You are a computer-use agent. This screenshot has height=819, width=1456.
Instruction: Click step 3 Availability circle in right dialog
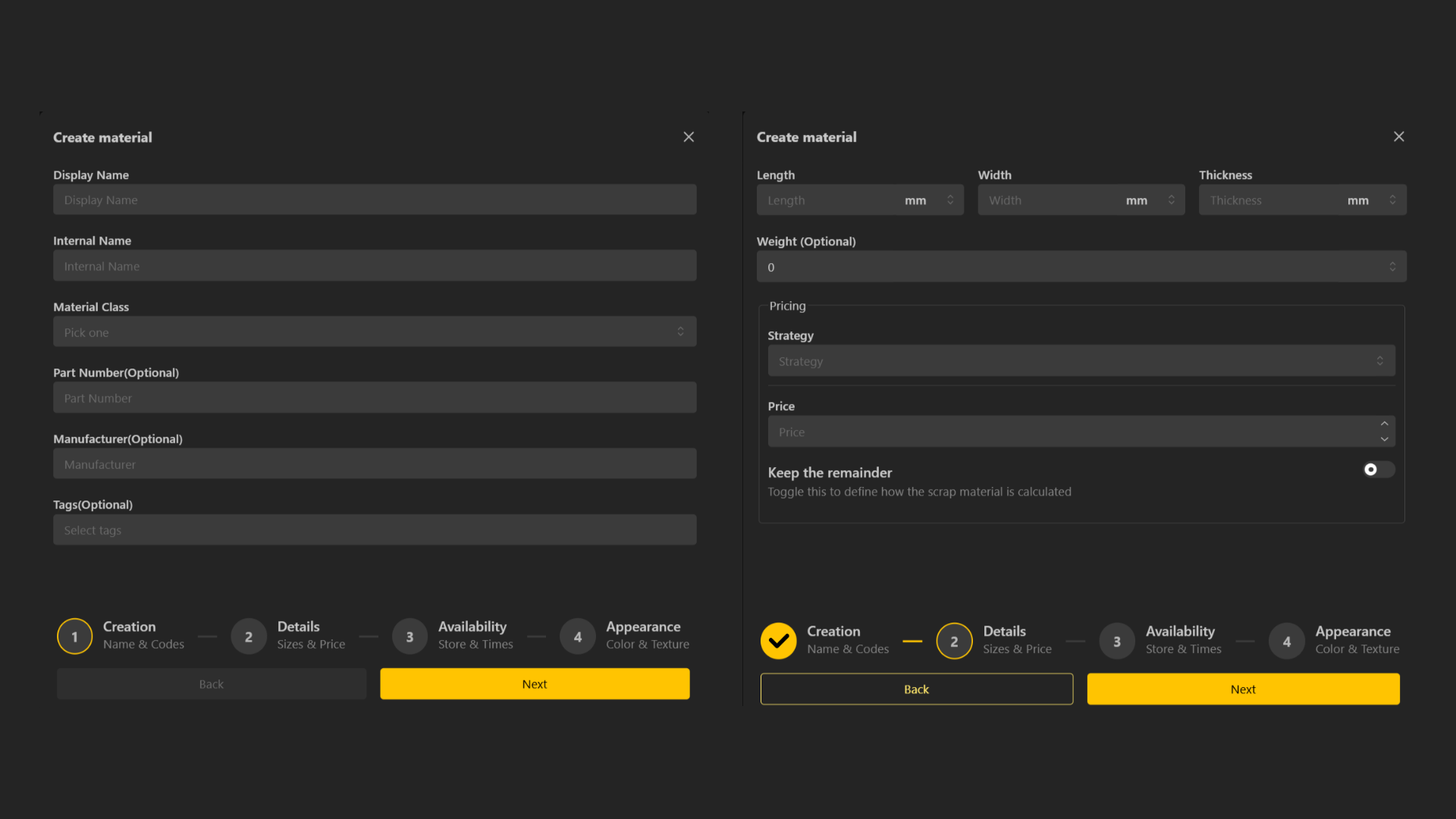coord(1116,641)
